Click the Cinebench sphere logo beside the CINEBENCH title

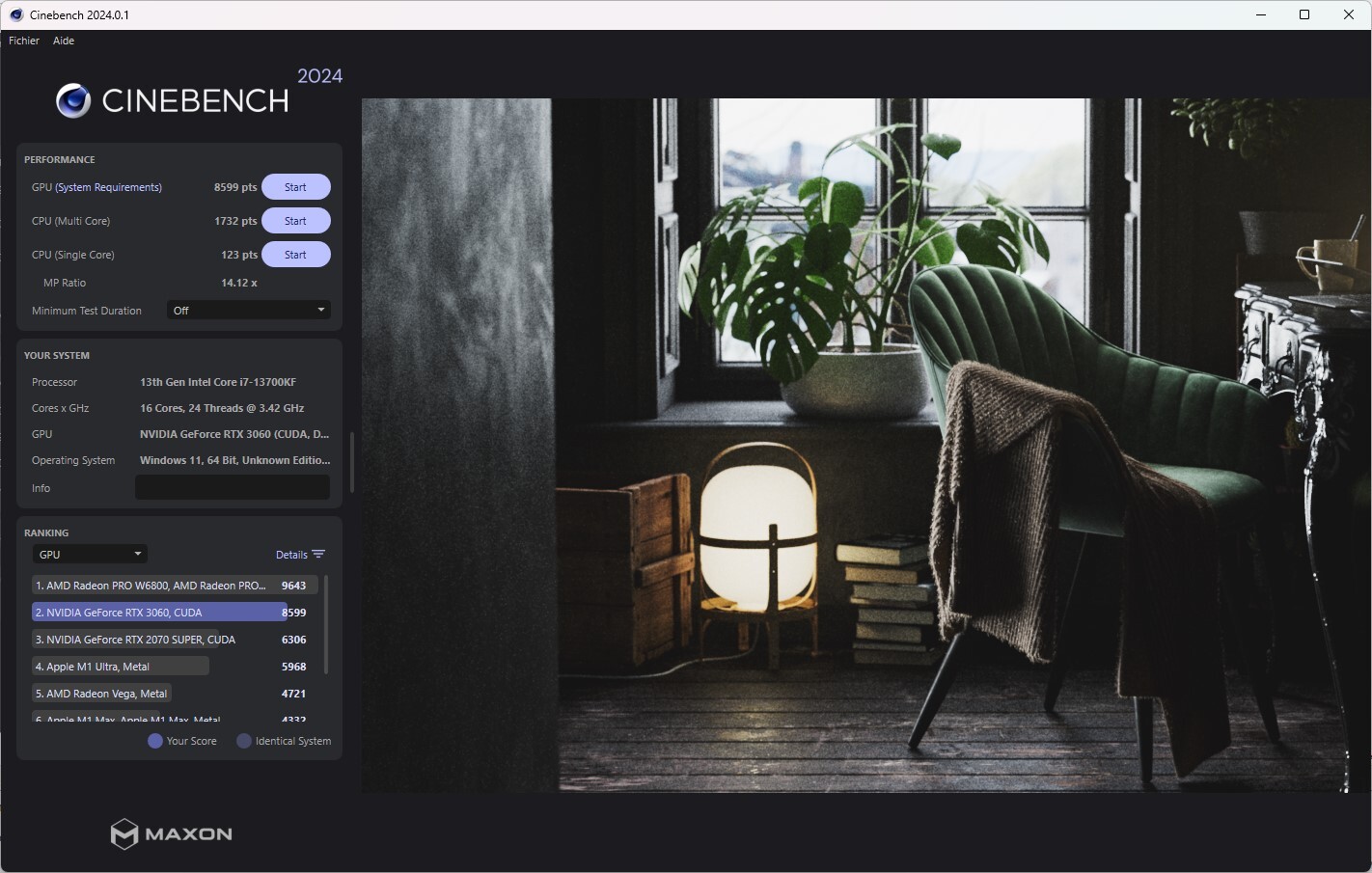point(73,100)
